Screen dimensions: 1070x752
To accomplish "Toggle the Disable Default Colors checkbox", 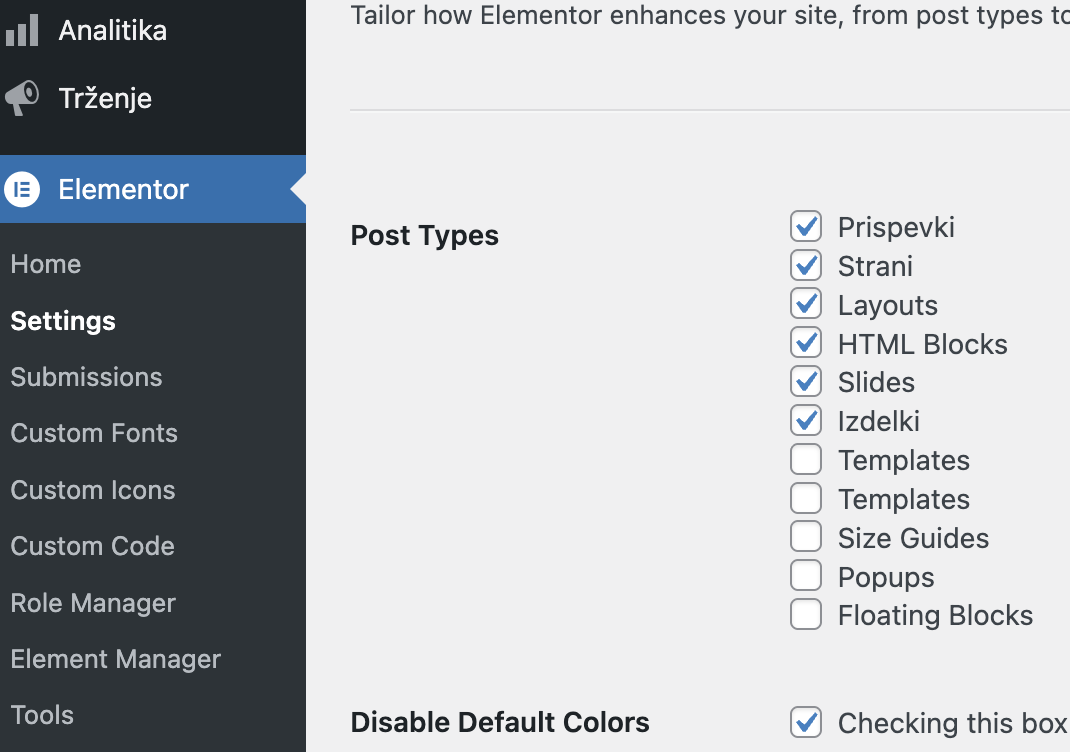I will click(806, 722).
